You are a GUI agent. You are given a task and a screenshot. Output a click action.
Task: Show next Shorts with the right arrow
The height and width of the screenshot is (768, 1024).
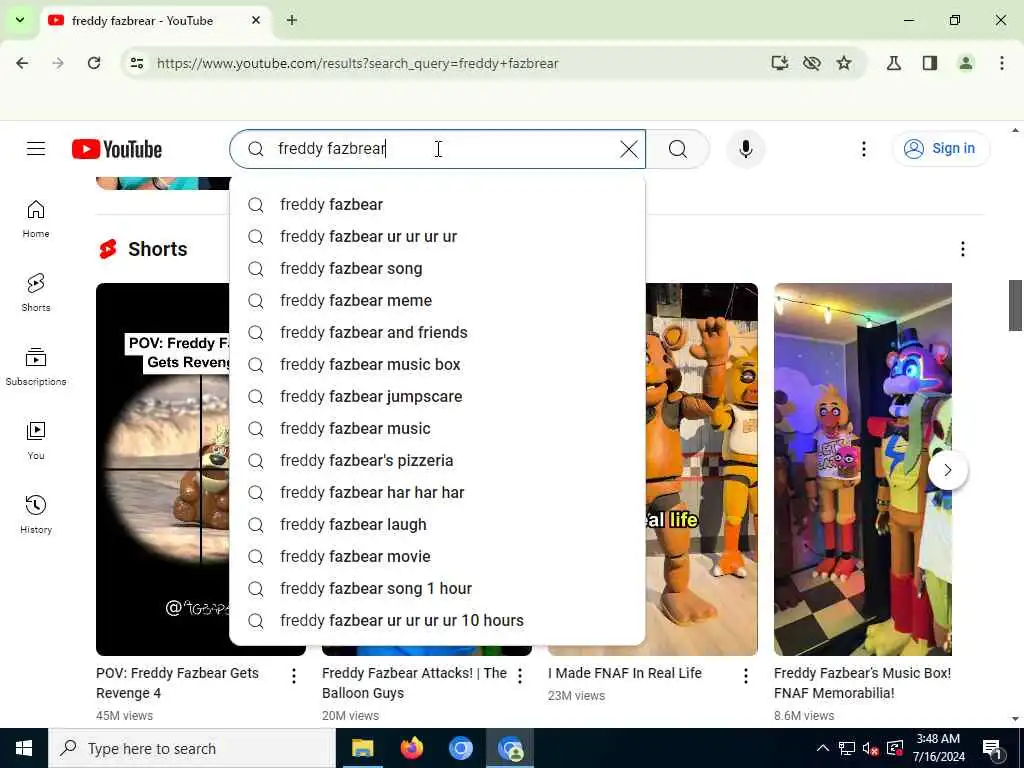(x=948, y=470)
